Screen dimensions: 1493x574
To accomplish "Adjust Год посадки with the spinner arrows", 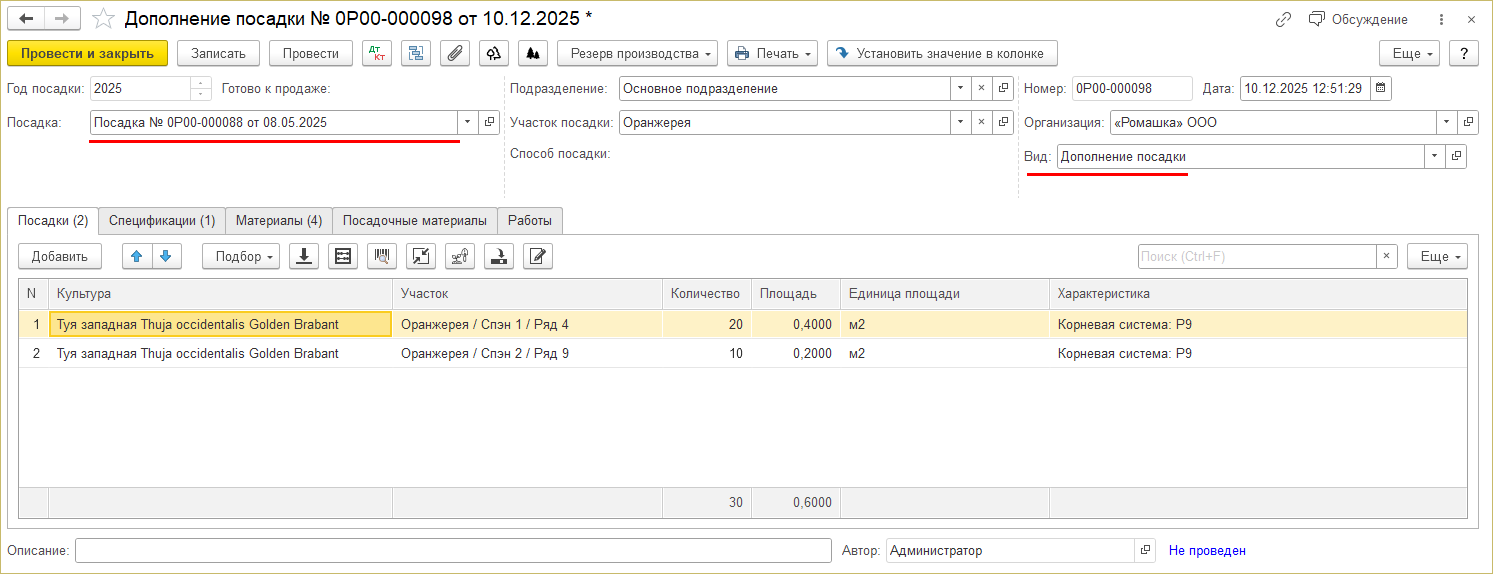I will [x=201, y=88].
